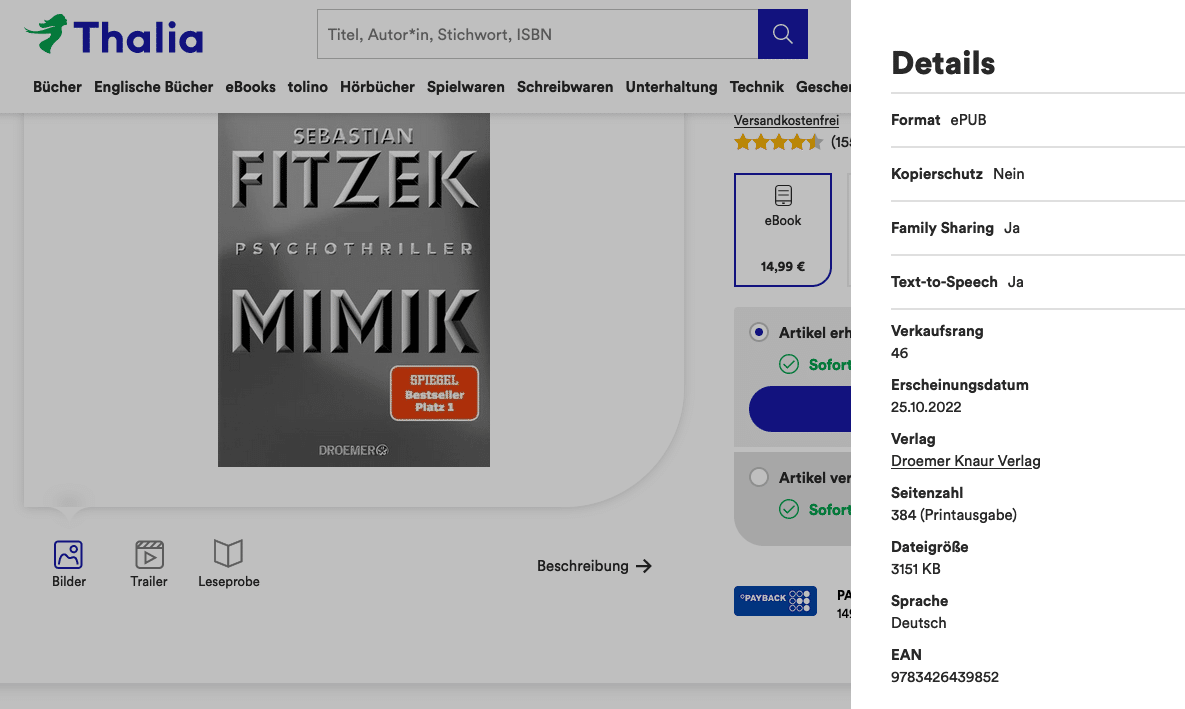Click the Sprache value Deutsch
Image resolution: width=1185 pixels, height=709 pixels.
coord(918,623)
